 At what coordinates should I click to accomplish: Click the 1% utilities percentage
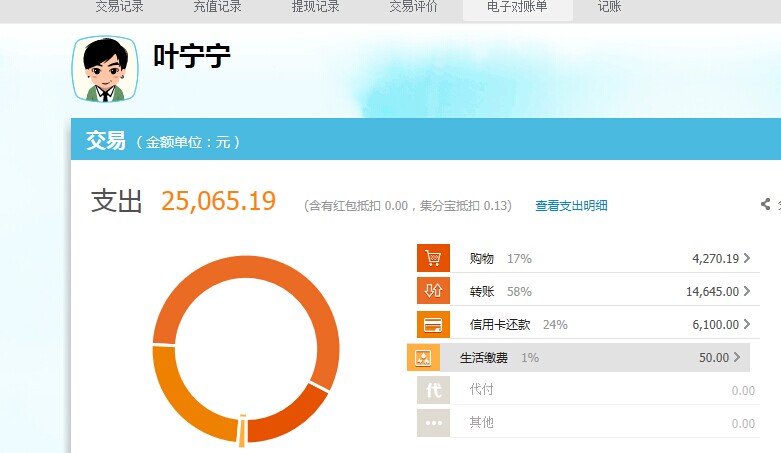coord(530,358)
